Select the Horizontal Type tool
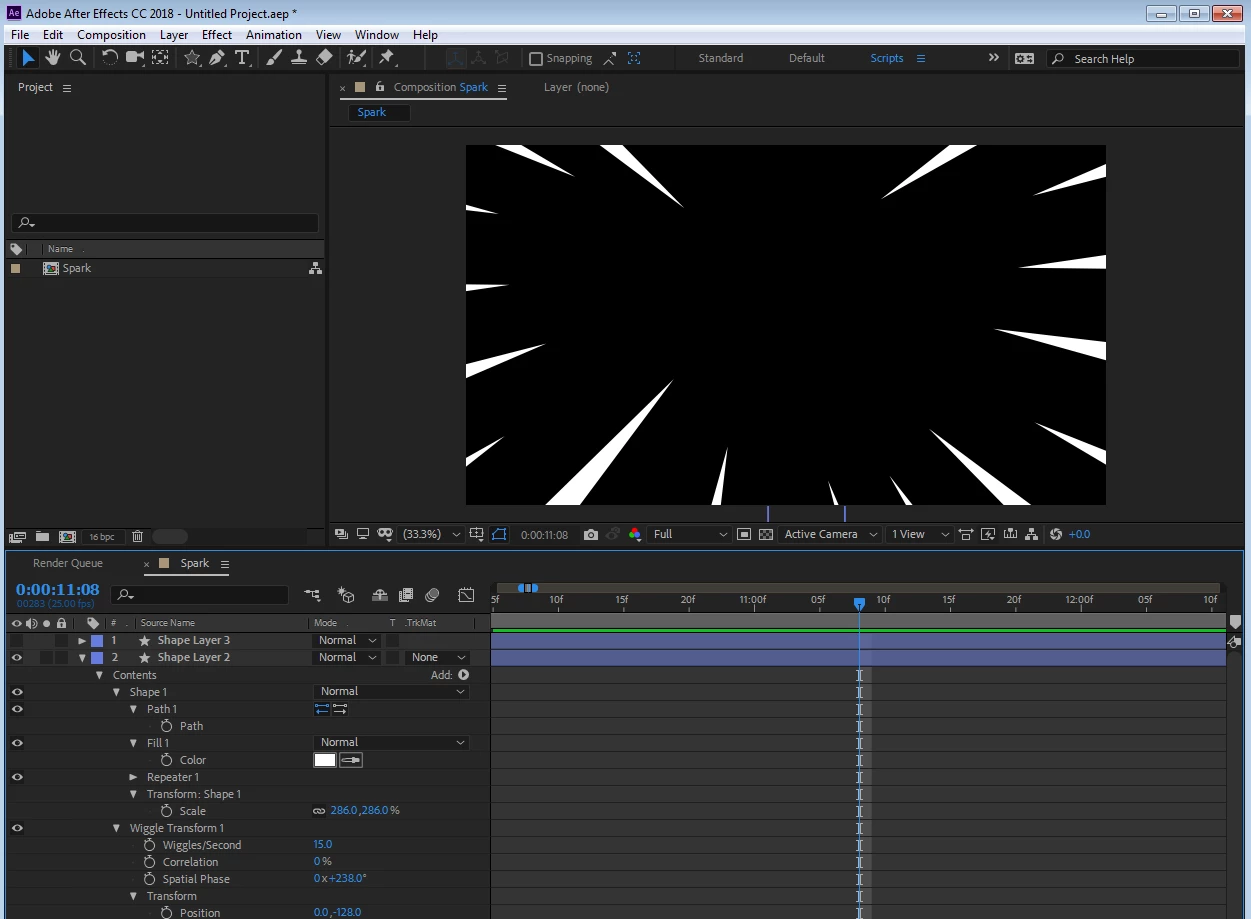Image resolution: width=1251 pixels, height=919 pixels. (242, 58)
